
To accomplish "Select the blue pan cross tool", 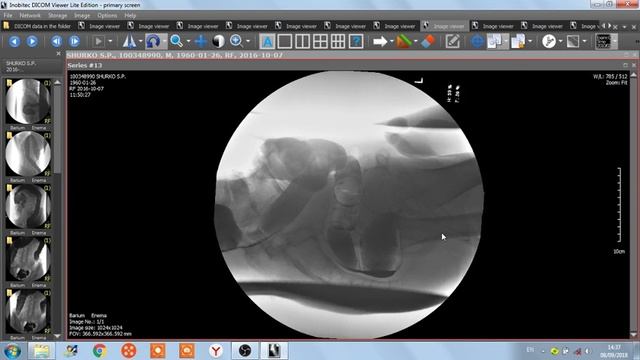I will 200,41.
